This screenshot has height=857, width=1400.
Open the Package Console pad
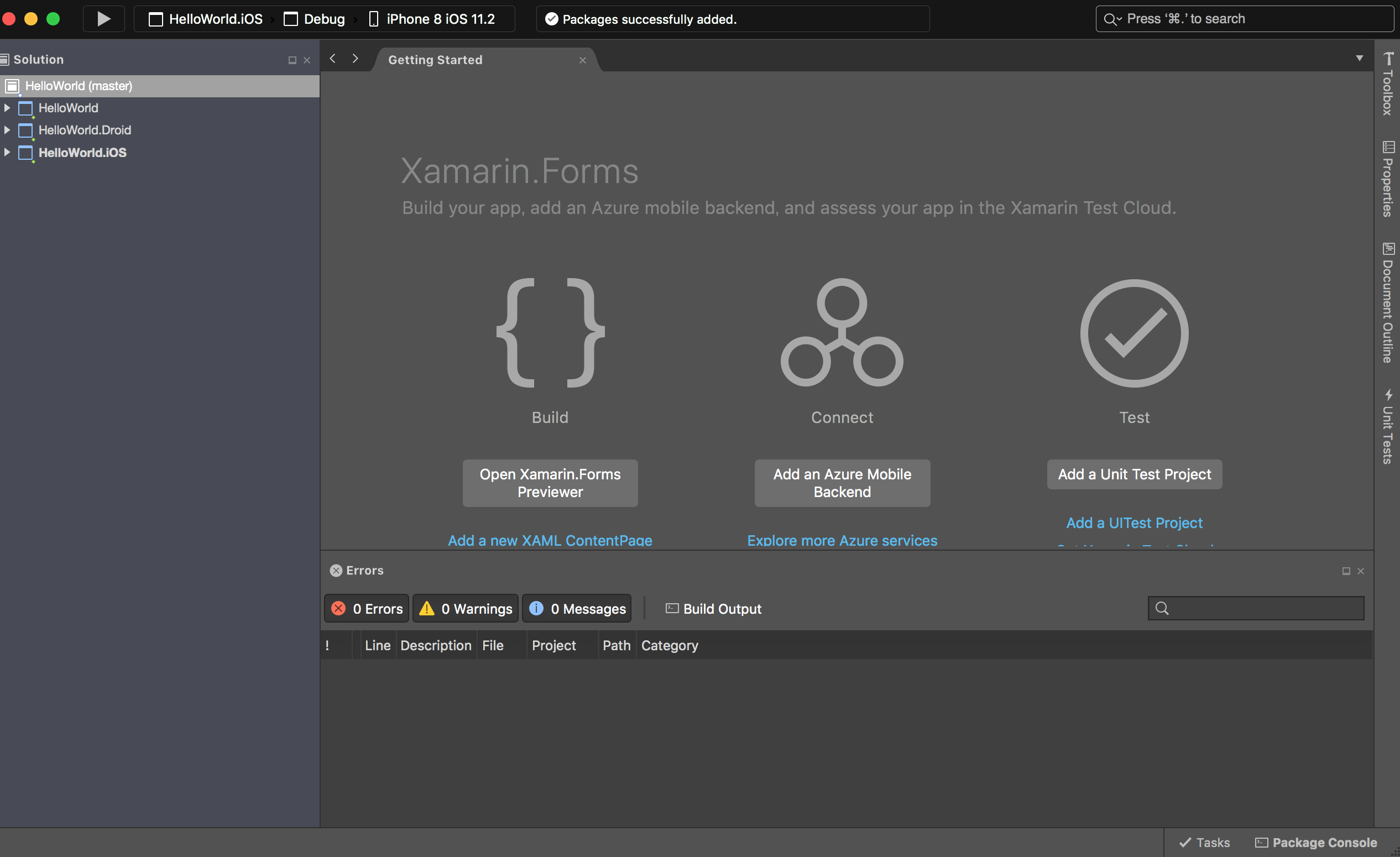tap(1317, 842)
